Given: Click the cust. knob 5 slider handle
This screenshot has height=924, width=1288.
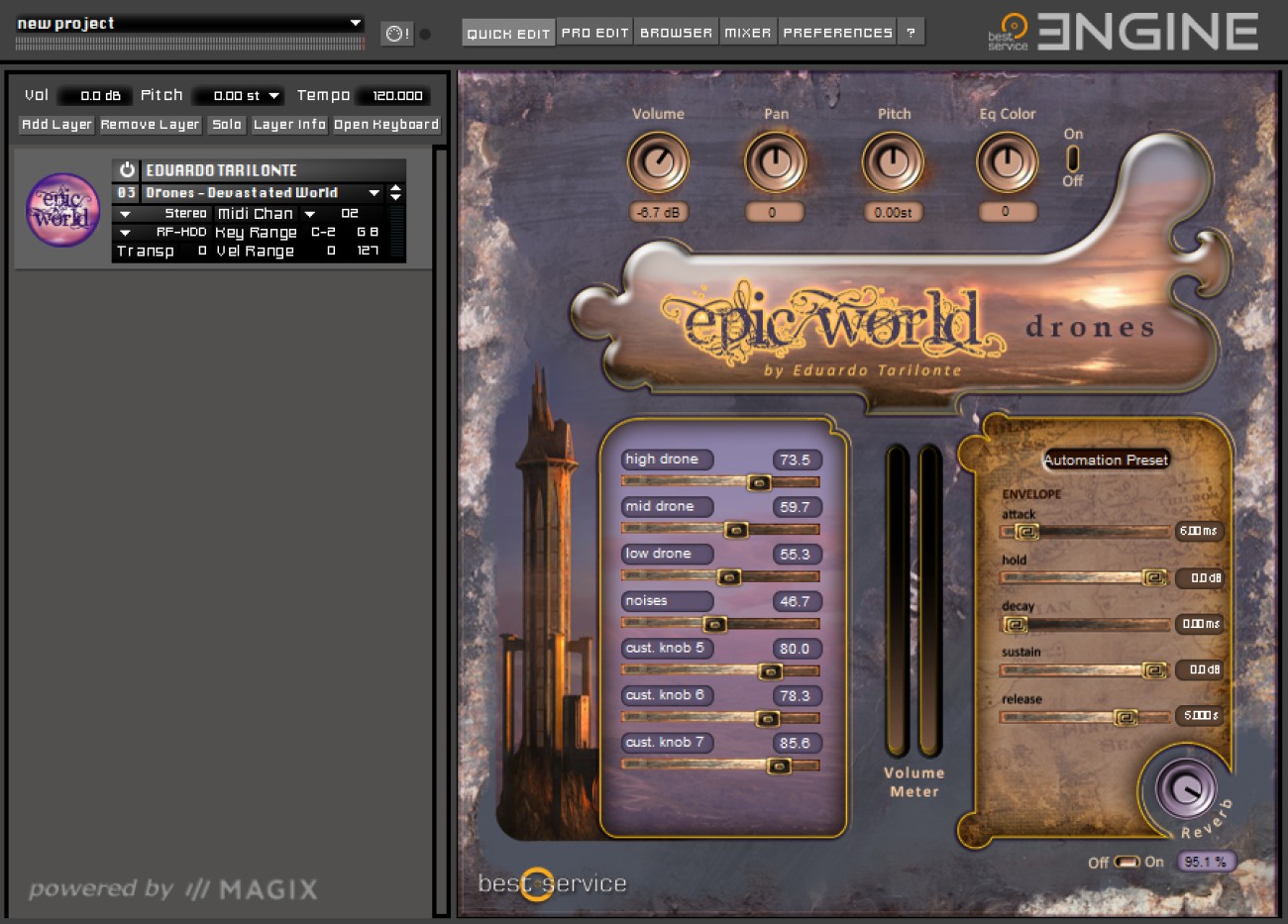Looking at the screenshot, I should tap(770, 671).
